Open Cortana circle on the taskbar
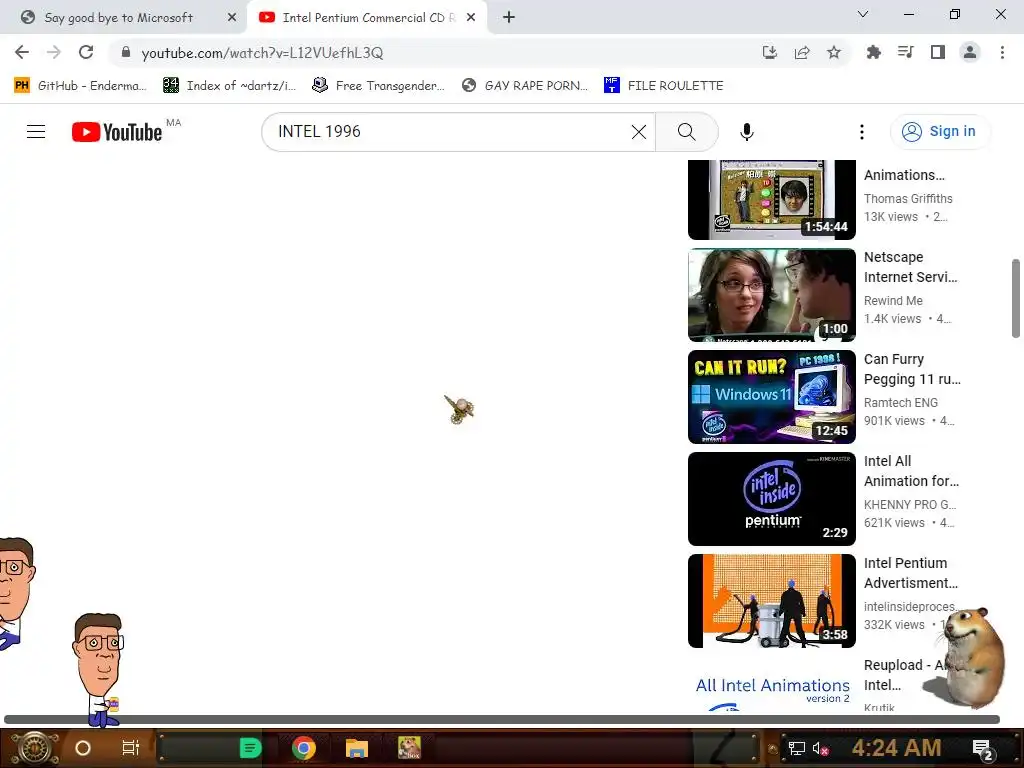The width and height of the screenshot is (1024, 768). (83, 748)
